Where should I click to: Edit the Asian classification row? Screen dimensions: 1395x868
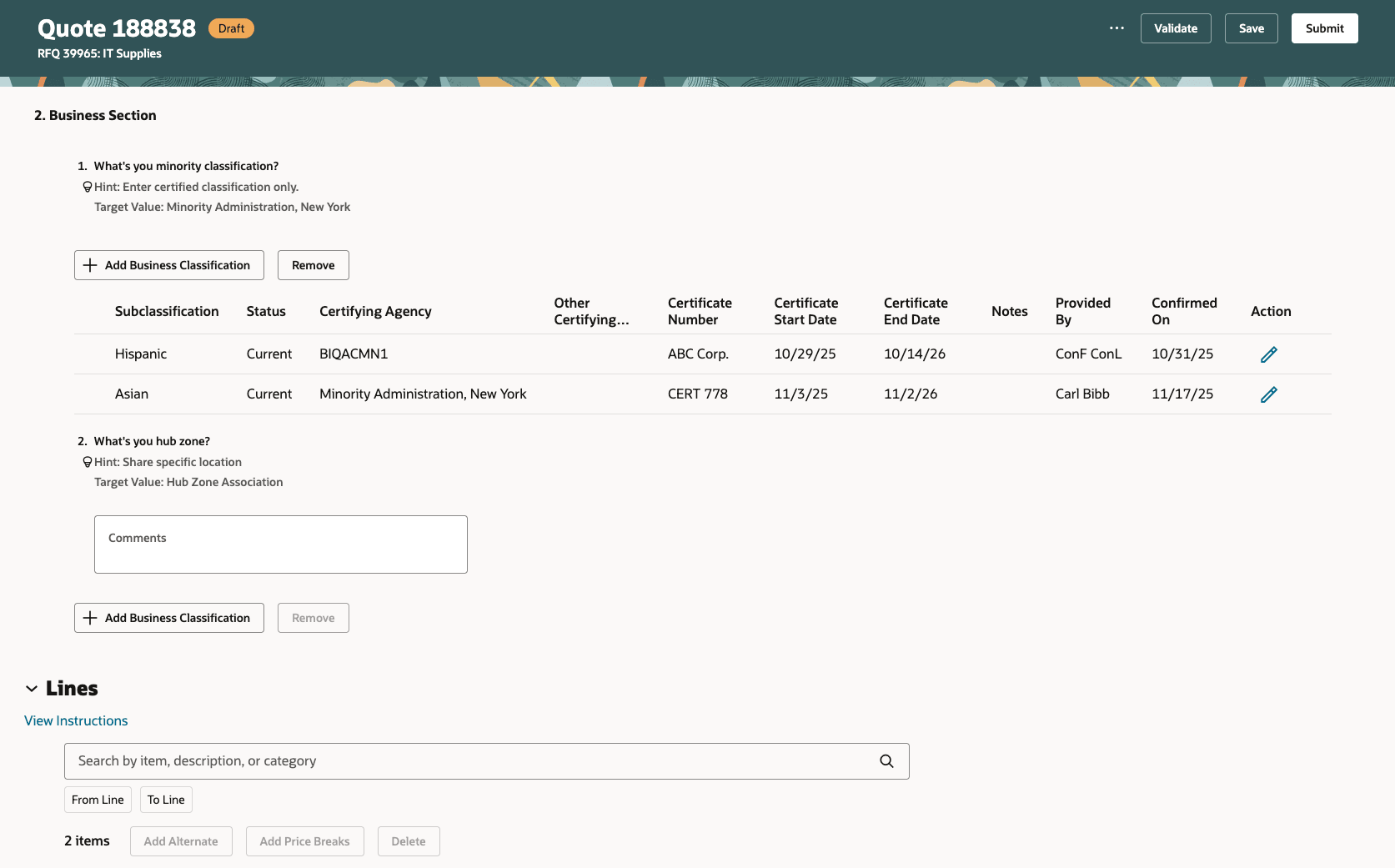1268,394
